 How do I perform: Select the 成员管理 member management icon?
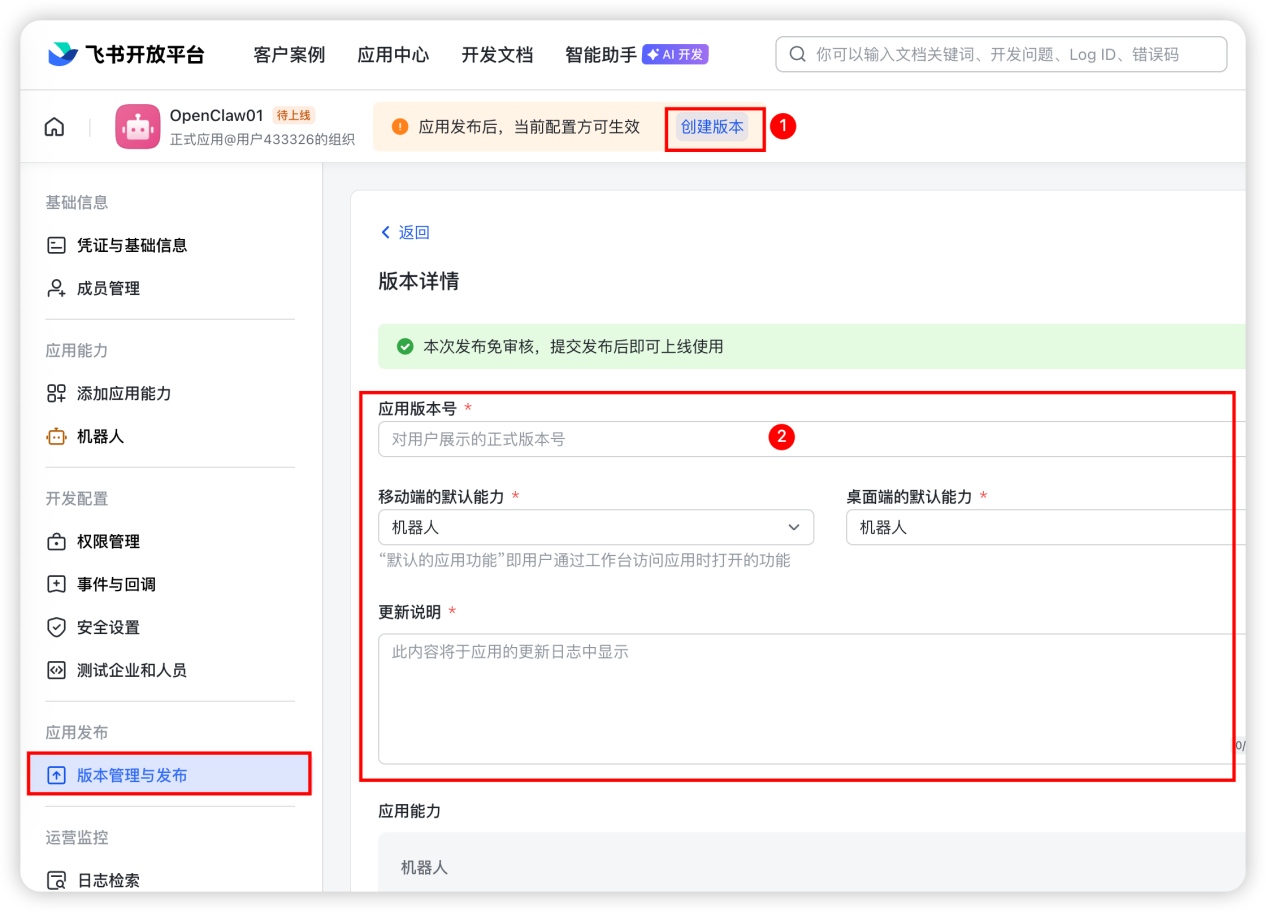click(57, 288)
